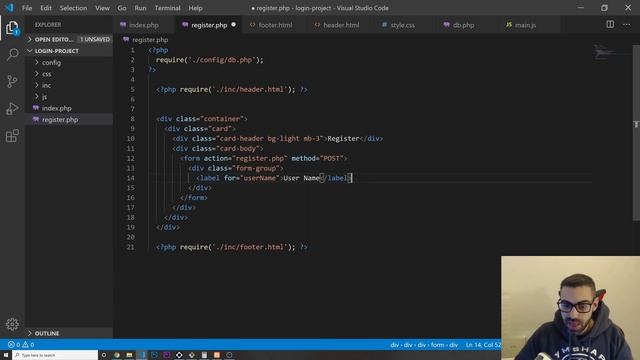The width and height of the screenshot is (640, 360).
Task: Open the Search view in activity bar
Action: (12, 54)
